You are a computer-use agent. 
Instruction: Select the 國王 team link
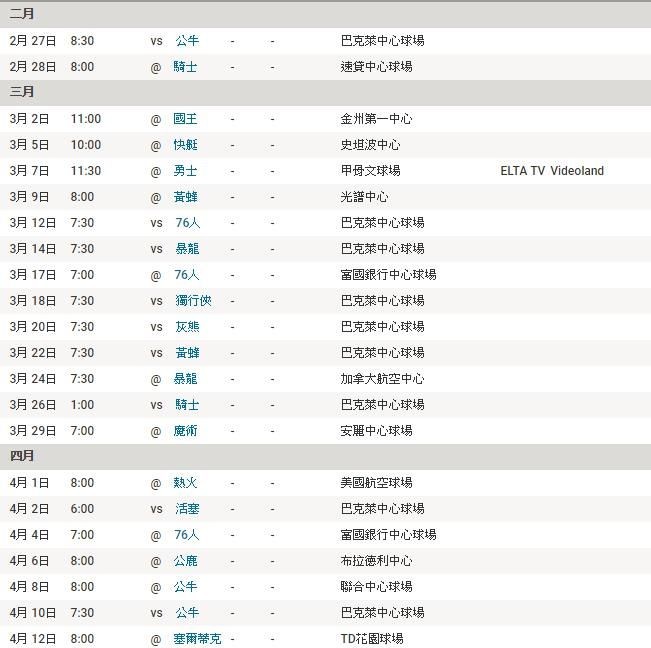pos(186,119)
